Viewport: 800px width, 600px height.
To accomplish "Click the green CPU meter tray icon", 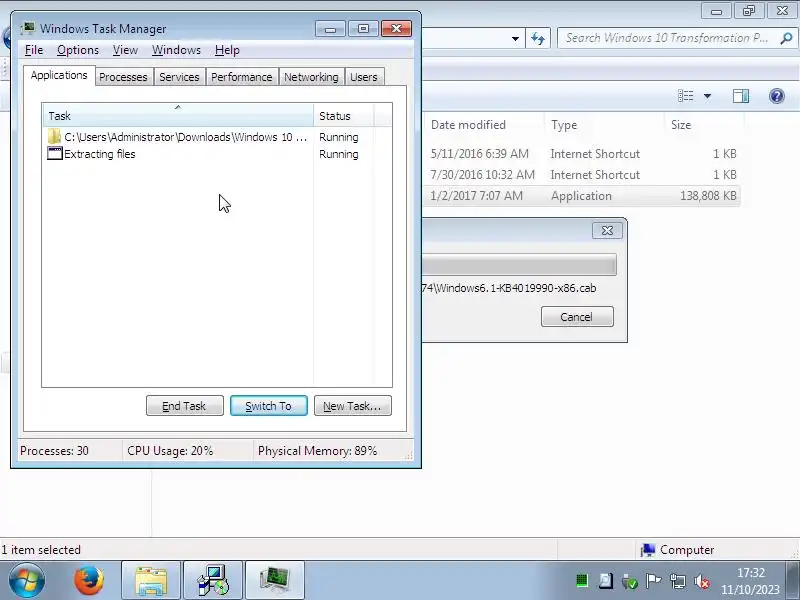I will click(x=582, y=580).
